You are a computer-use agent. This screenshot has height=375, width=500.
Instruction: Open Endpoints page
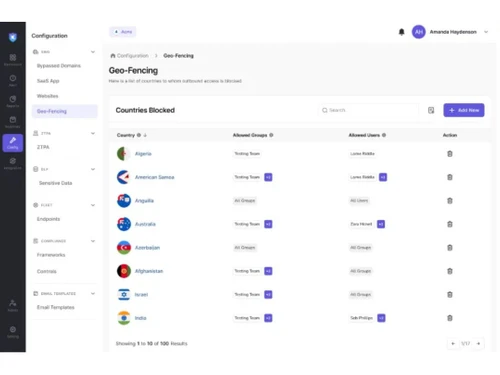(x=48, y=219)
